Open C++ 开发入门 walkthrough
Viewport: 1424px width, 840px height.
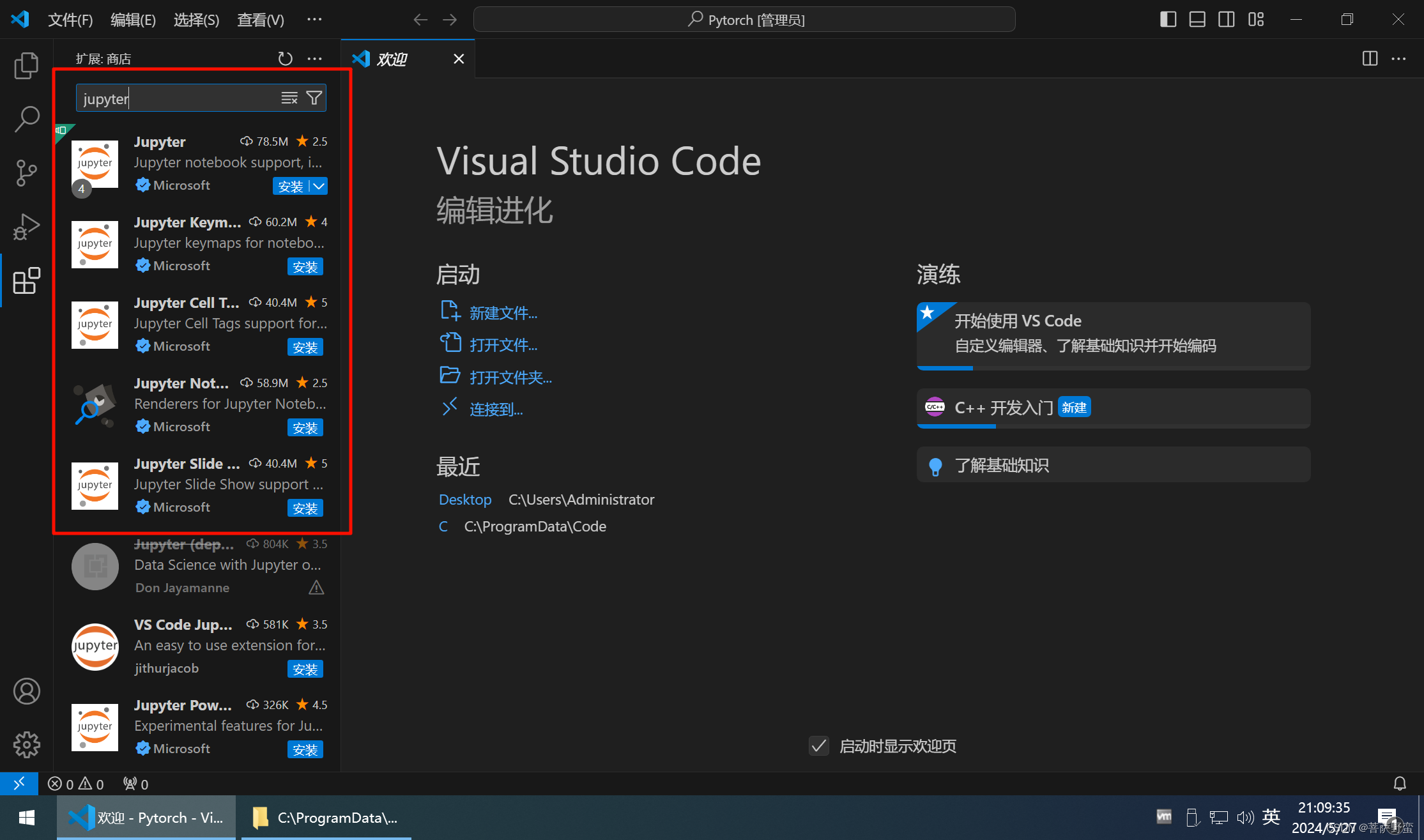(1114, 408)
